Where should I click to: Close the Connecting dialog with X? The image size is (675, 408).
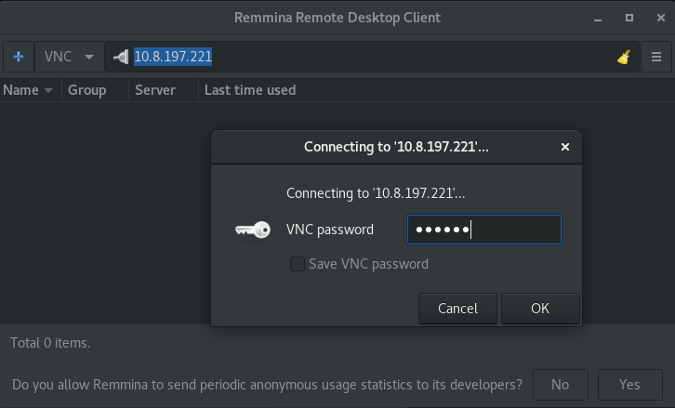click(x=565, y=147)
